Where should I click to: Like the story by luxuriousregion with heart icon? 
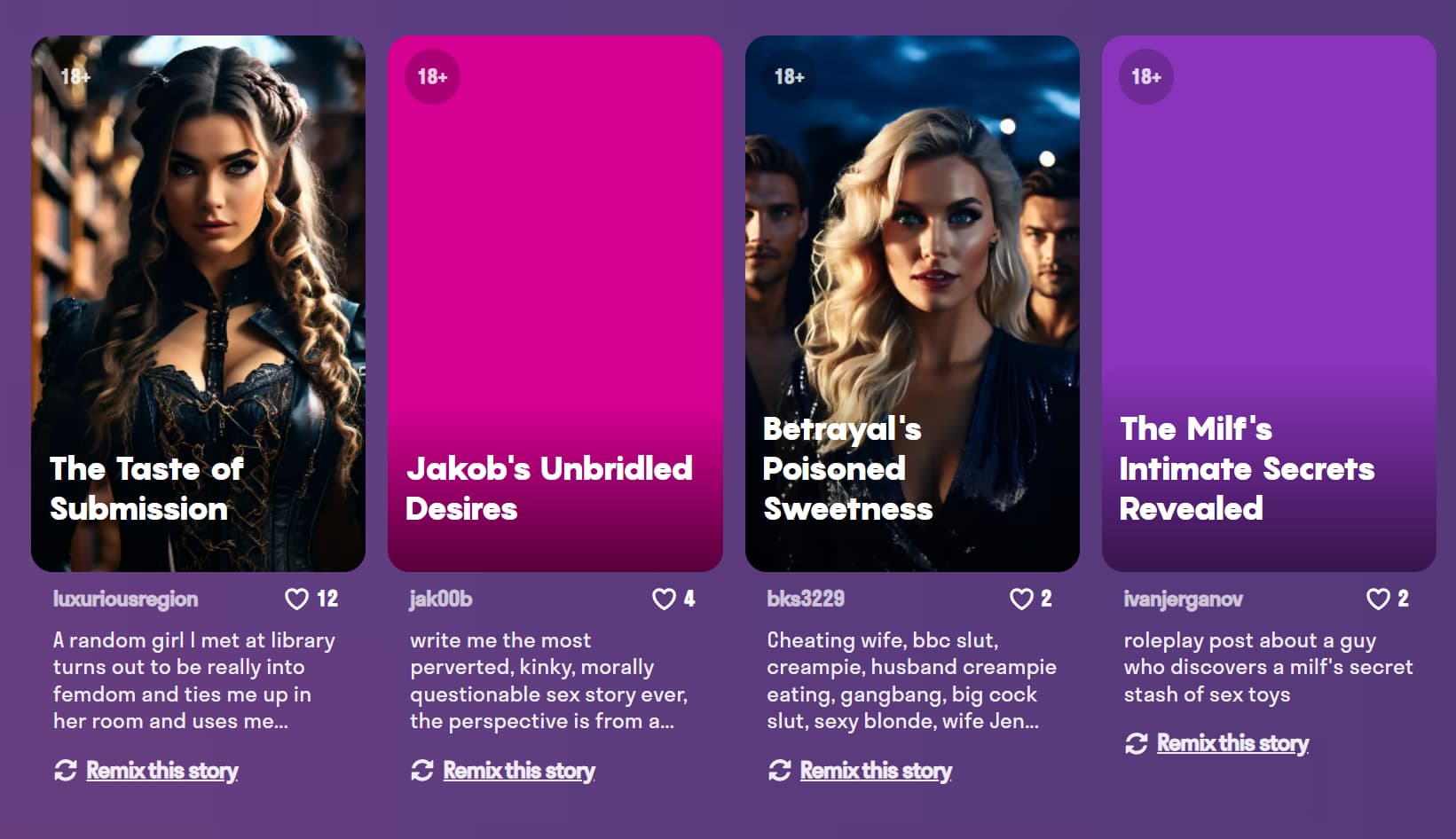click(x=296, y=600)
